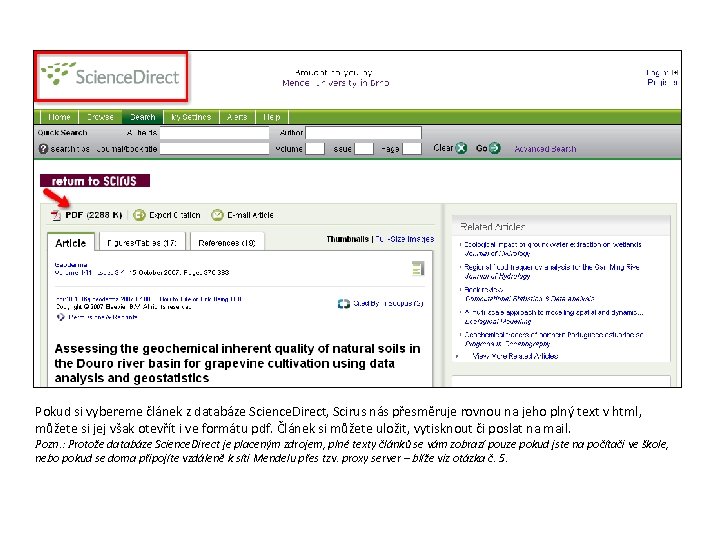Open the Browse menu tab
Viewport: 720px width, 540px height.
pos(100,117)
